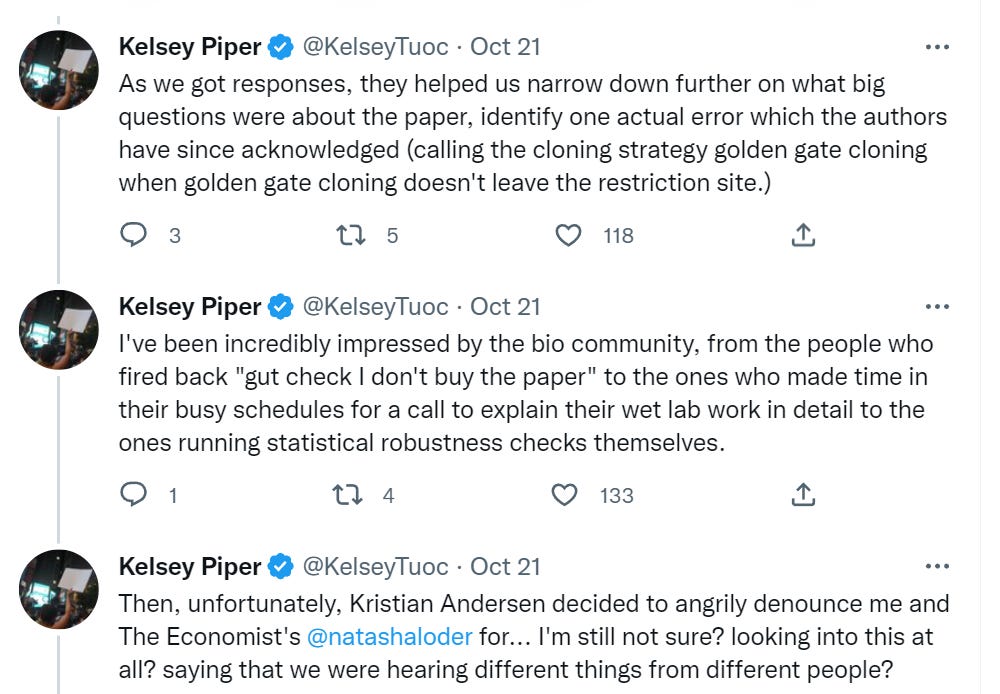Screen dimensions: 1000x694
Task: Click Kelsey Piper's avatar on second tweet
Action: pos(60,329)
